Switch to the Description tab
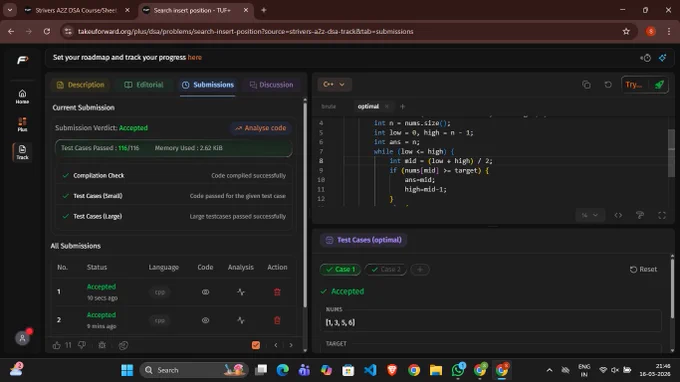This screenshot has height=382, width=680. (x=81, y=85)
